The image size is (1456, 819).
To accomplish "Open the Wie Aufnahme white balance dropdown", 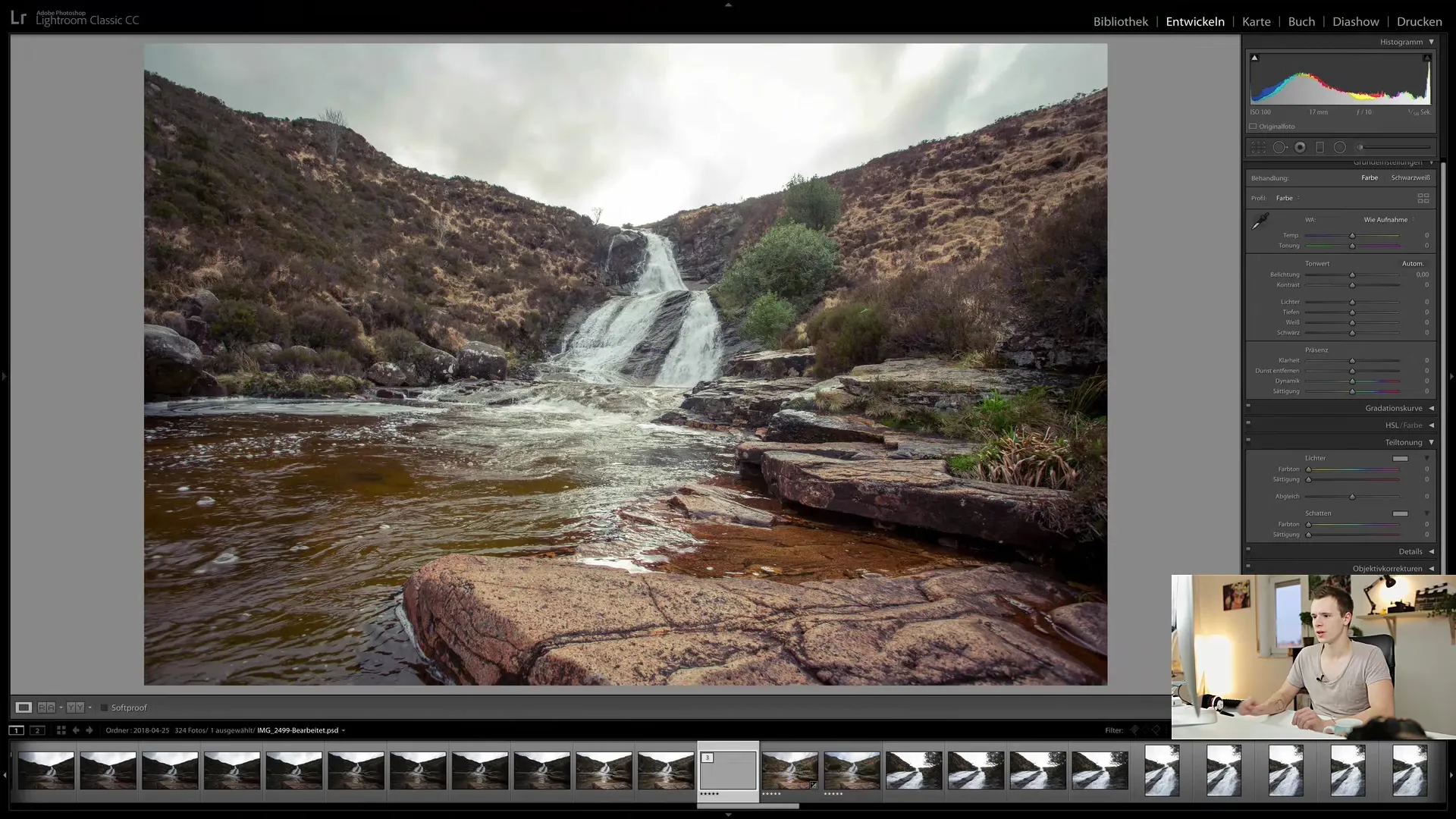I will [x=1388, y=220].
